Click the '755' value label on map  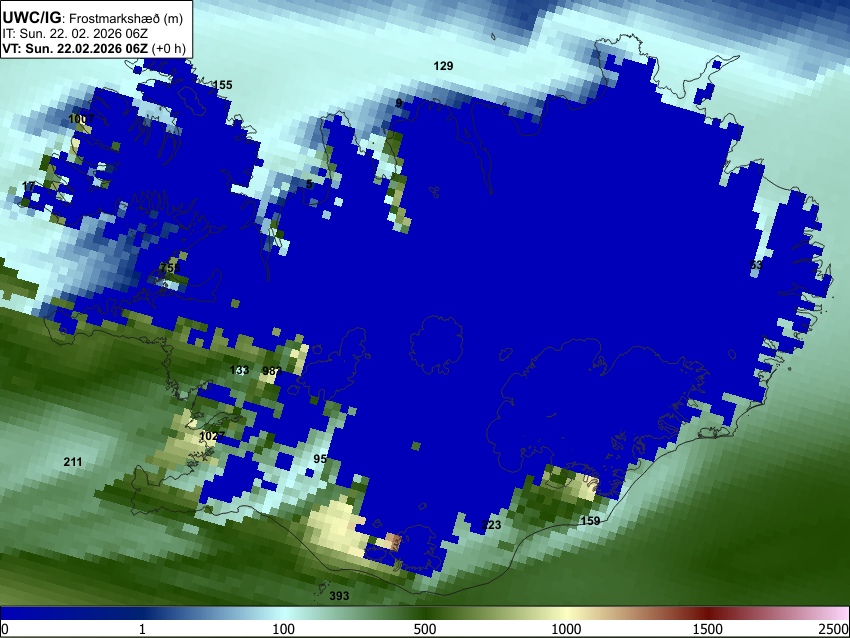(x=170, y=268)
